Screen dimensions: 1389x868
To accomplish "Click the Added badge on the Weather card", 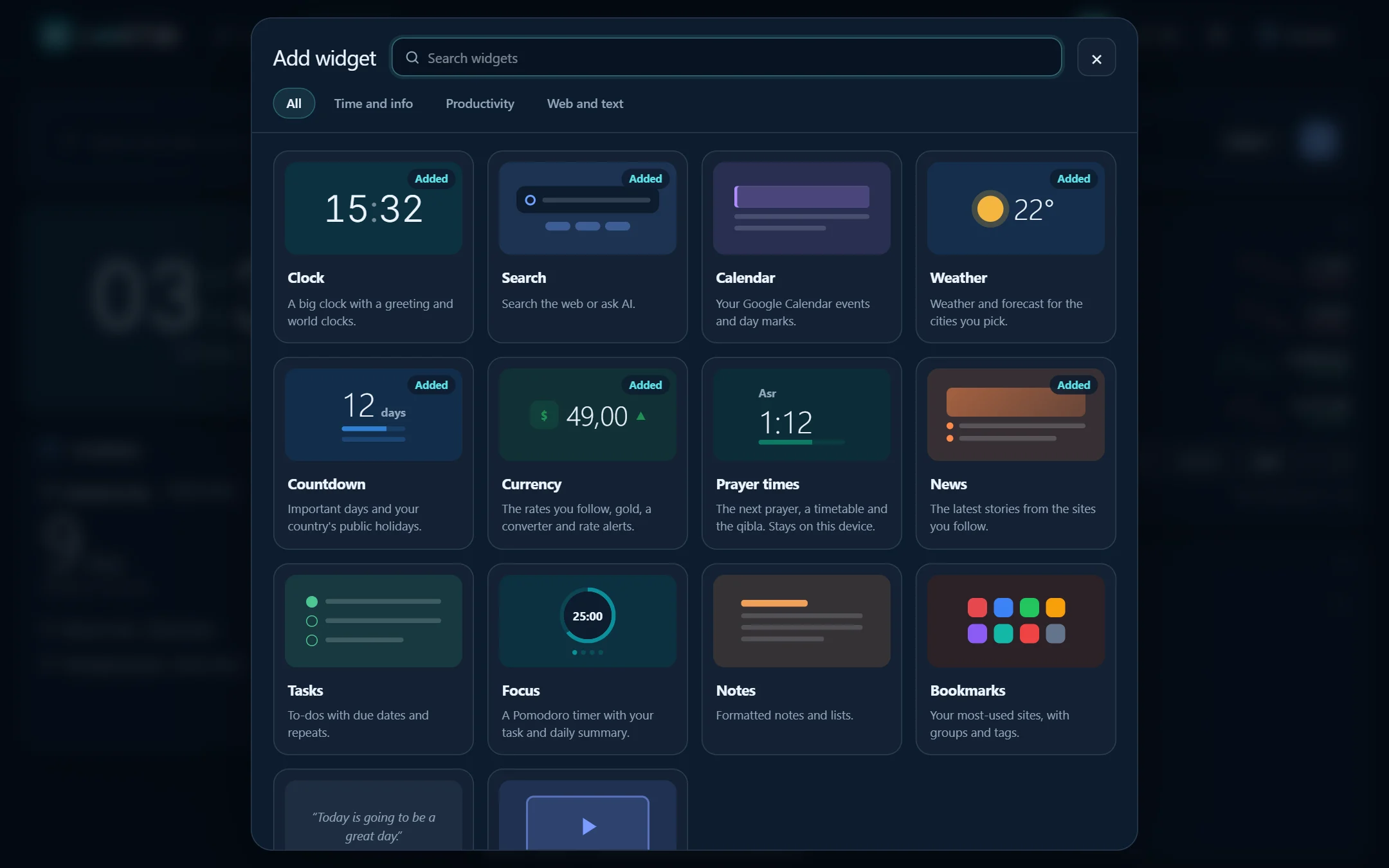I will (1073, 179).
